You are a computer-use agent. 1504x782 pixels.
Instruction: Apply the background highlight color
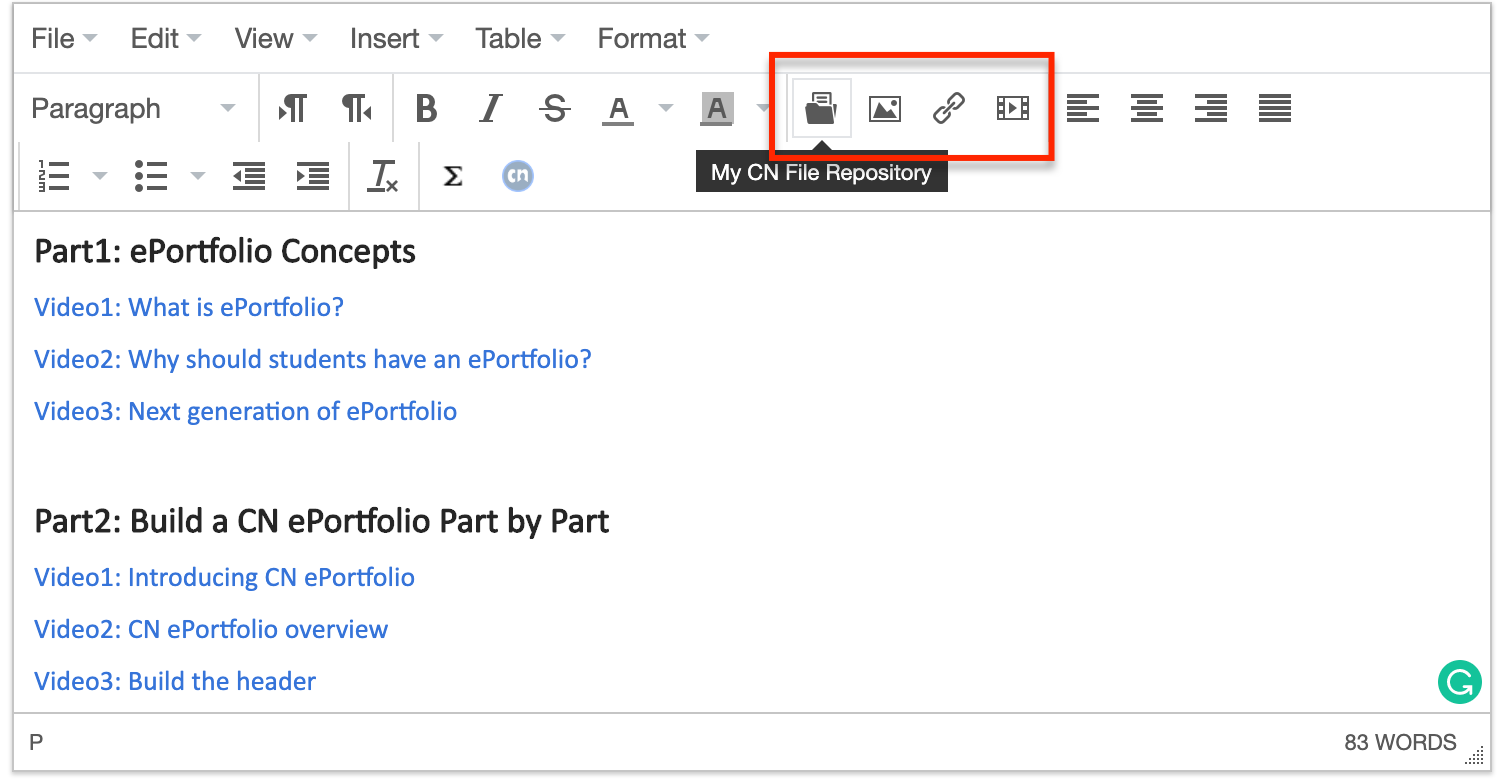[717, 108]
